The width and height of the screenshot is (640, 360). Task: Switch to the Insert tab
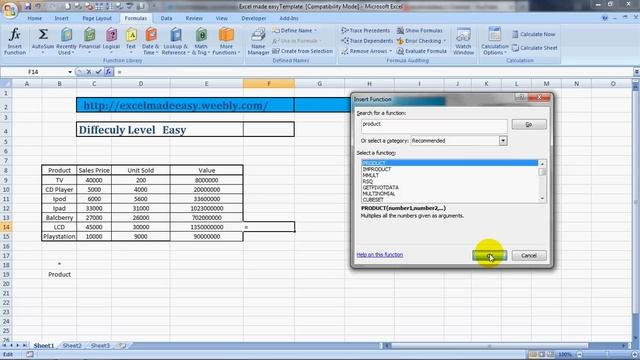point(62,18)
